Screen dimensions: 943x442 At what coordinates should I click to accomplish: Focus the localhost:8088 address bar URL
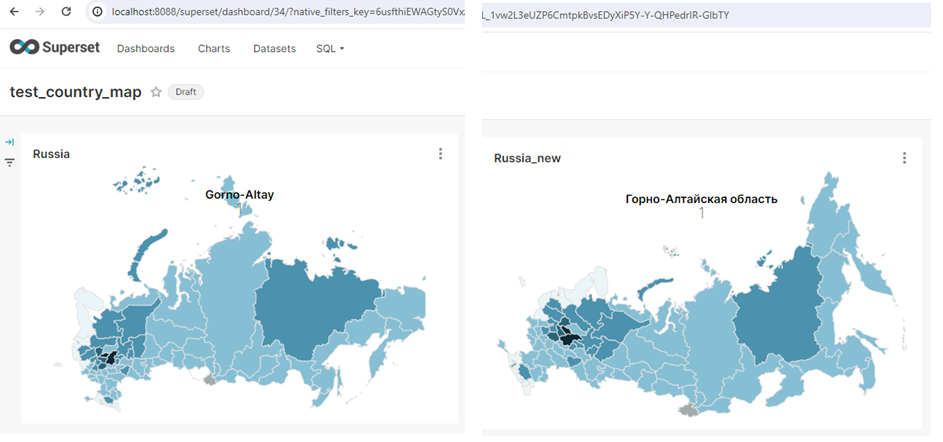pos(287,11)
